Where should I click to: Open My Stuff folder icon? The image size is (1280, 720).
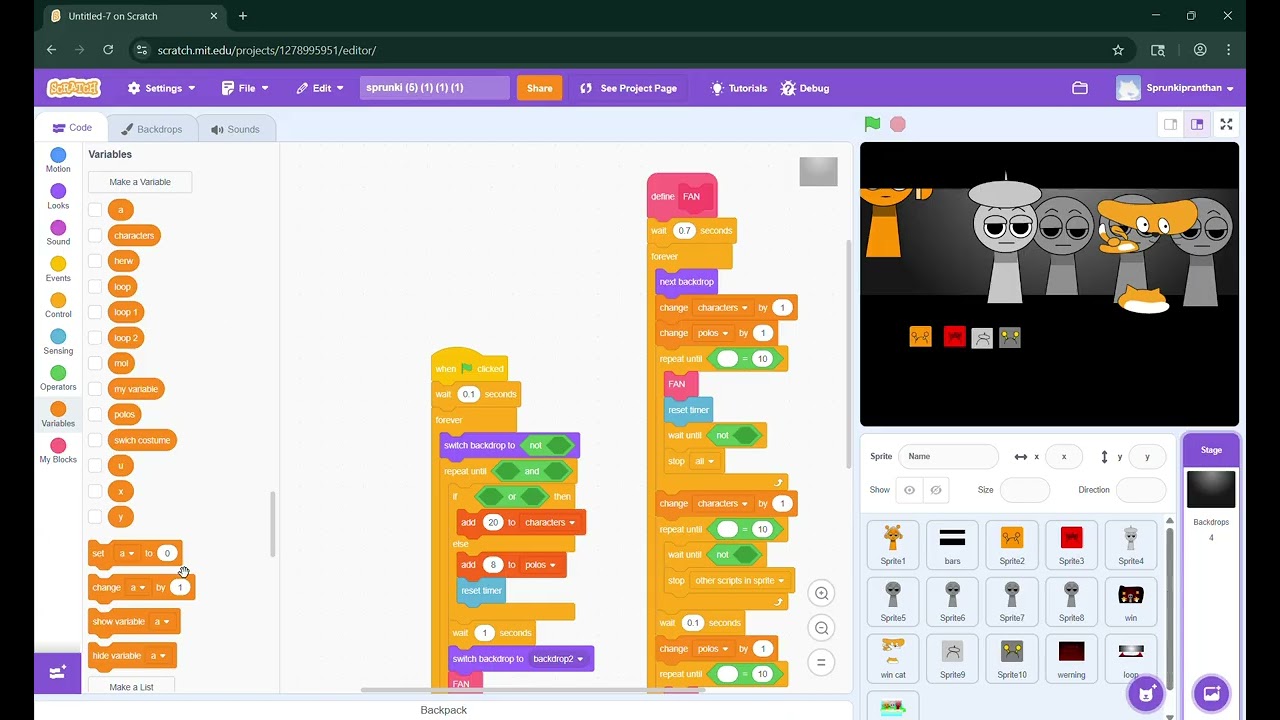[x=1080, y=88]
